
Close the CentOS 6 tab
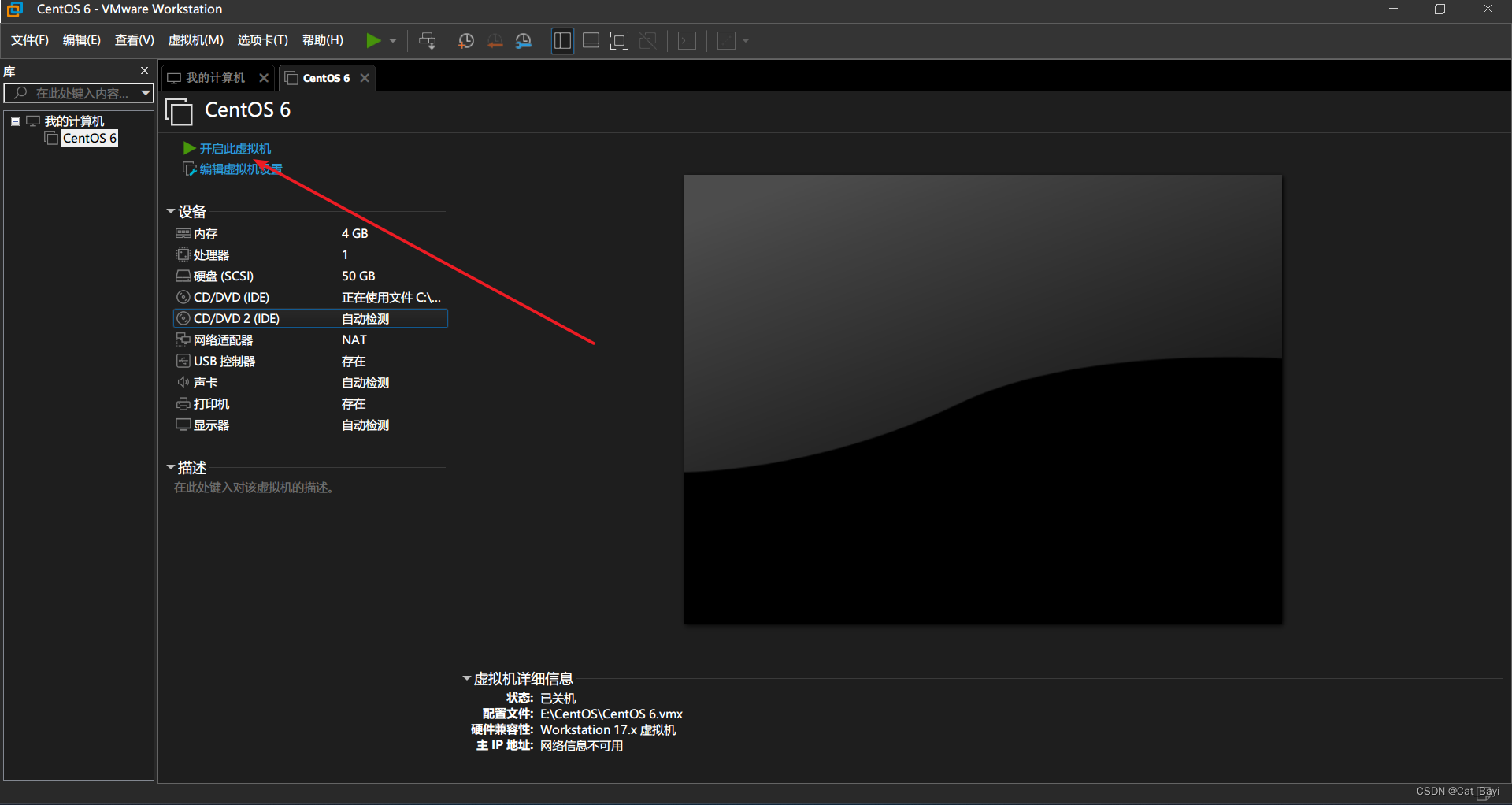point(365,78)
